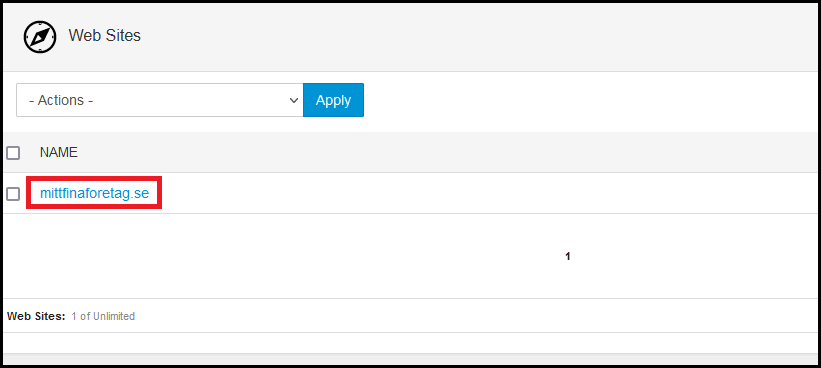The height and width of the screenshot is (368, 821).
Task: Open the Actions dropdown list
Action: tap(160, 100)
